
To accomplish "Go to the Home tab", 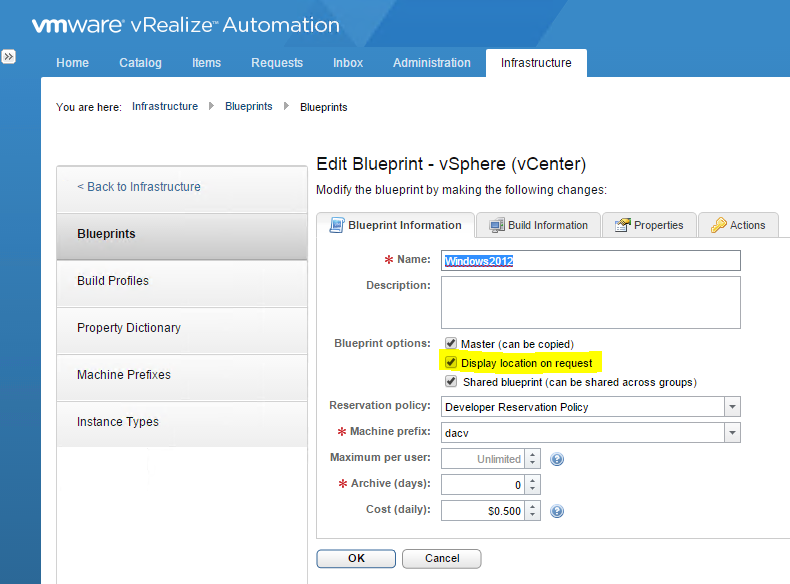I will coord(73,62).
